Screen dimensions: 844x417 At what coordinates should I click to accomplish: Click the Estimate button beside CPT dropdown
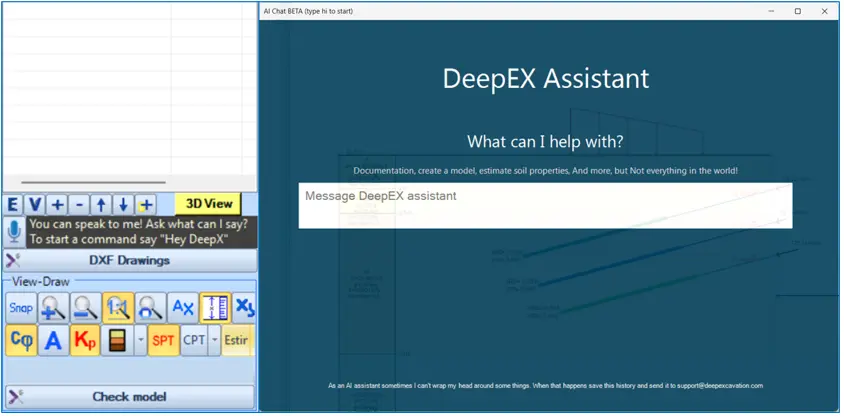(237, 341)
